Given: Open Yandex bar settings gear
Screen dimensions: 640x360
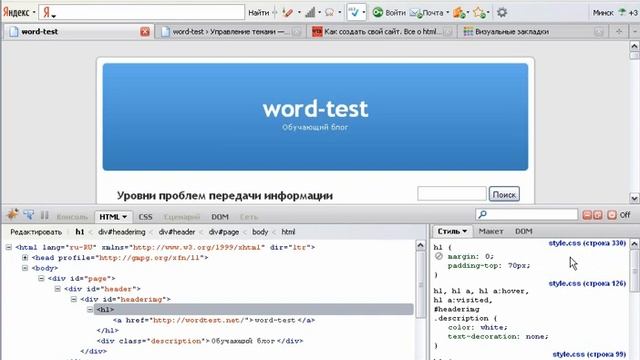Looking at the screenshot, I should tap(502, 13).
